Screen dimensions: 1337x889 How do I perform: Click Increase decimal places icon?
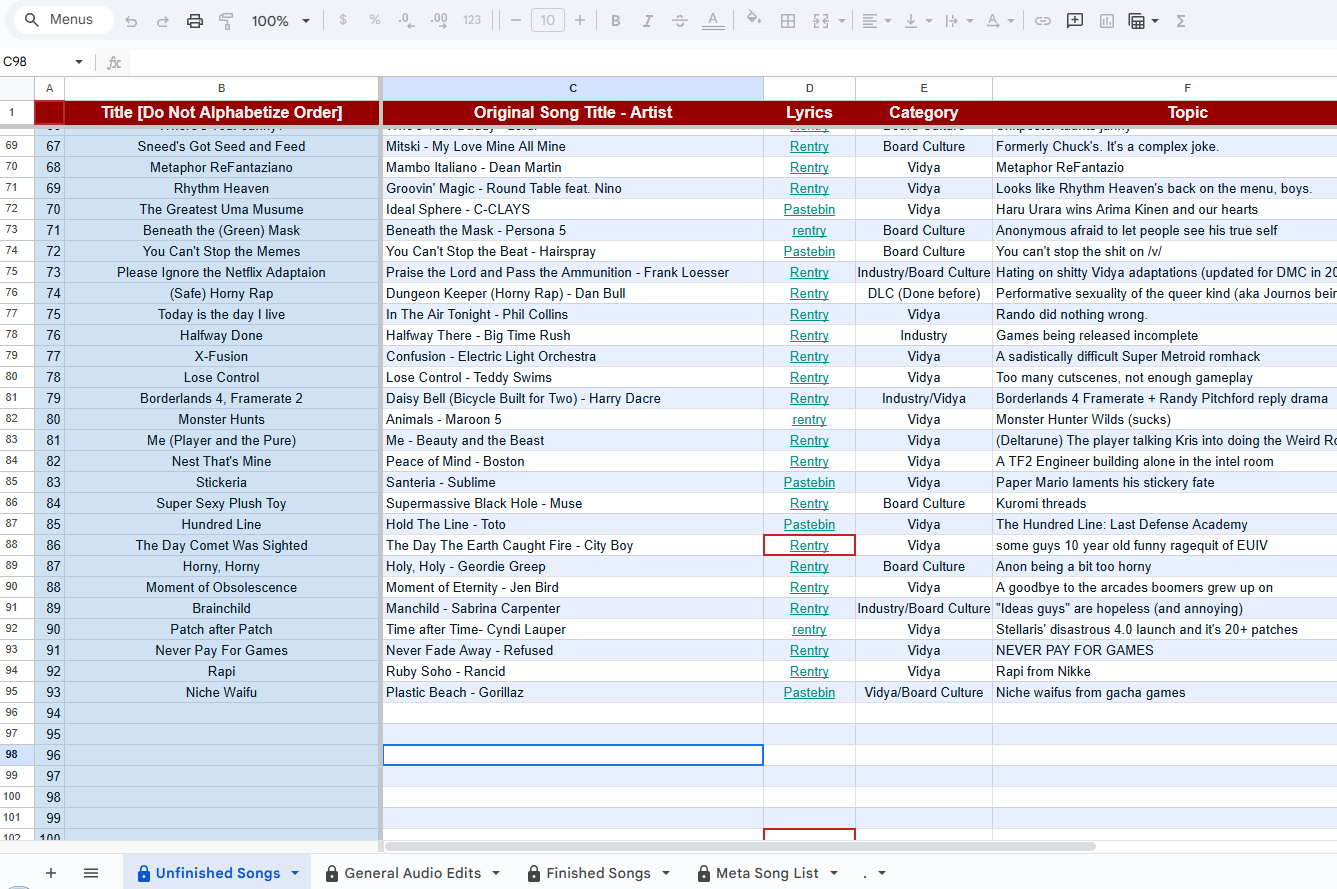[x=439, y=21]
